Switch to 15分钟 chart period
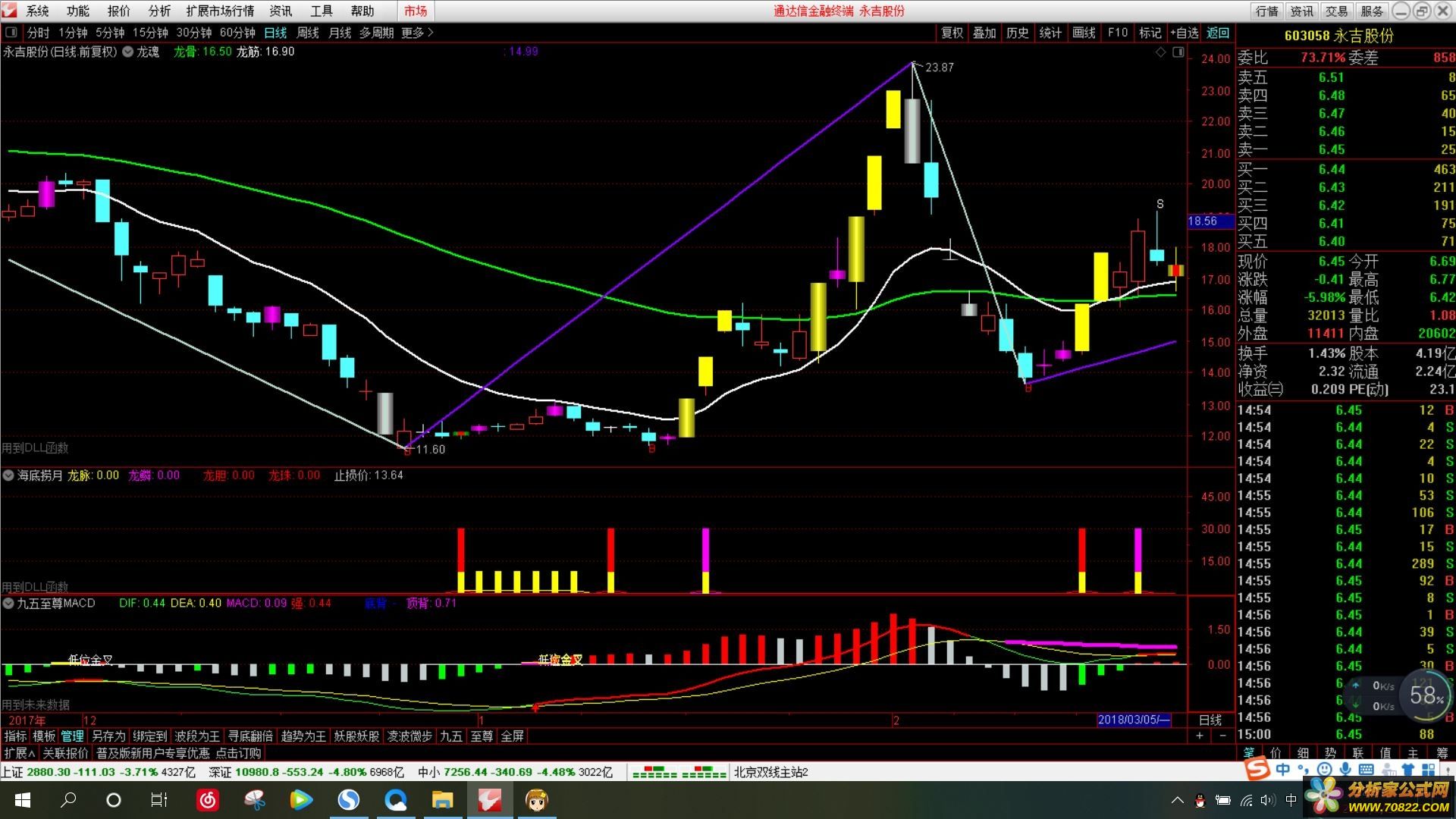Screen dimensions: 1456x819 point(150,33)
